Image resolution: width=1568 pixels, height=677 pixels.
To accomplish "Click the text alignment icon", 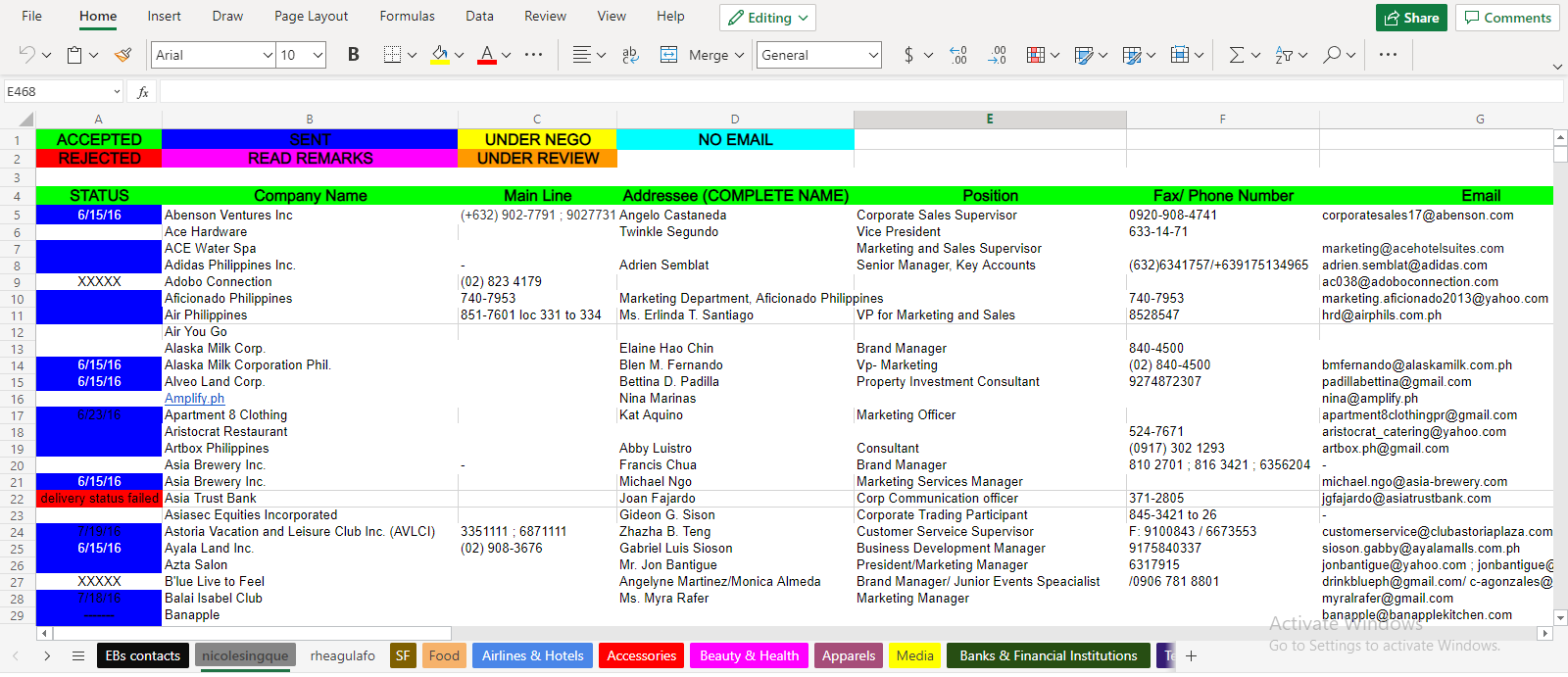I will (x=582, y=55).
